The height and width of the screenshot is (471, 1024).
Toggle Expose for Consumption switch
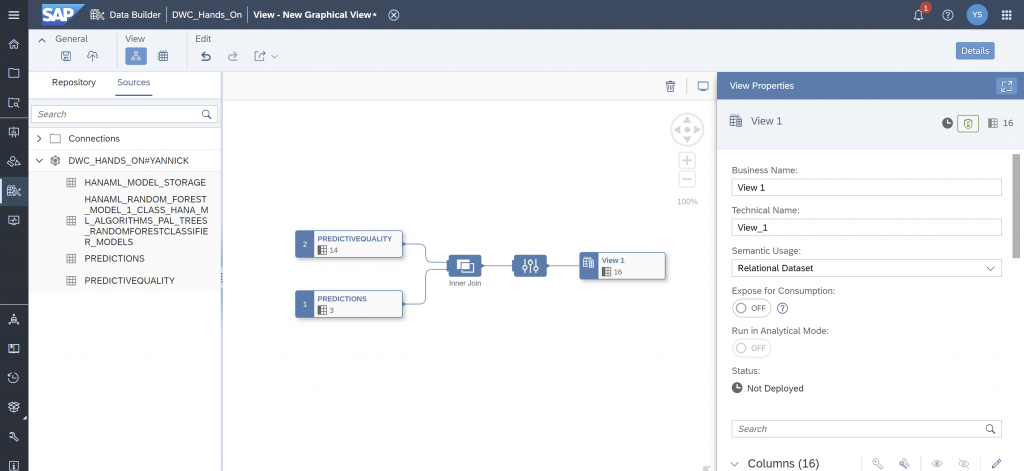coord(751,308)
